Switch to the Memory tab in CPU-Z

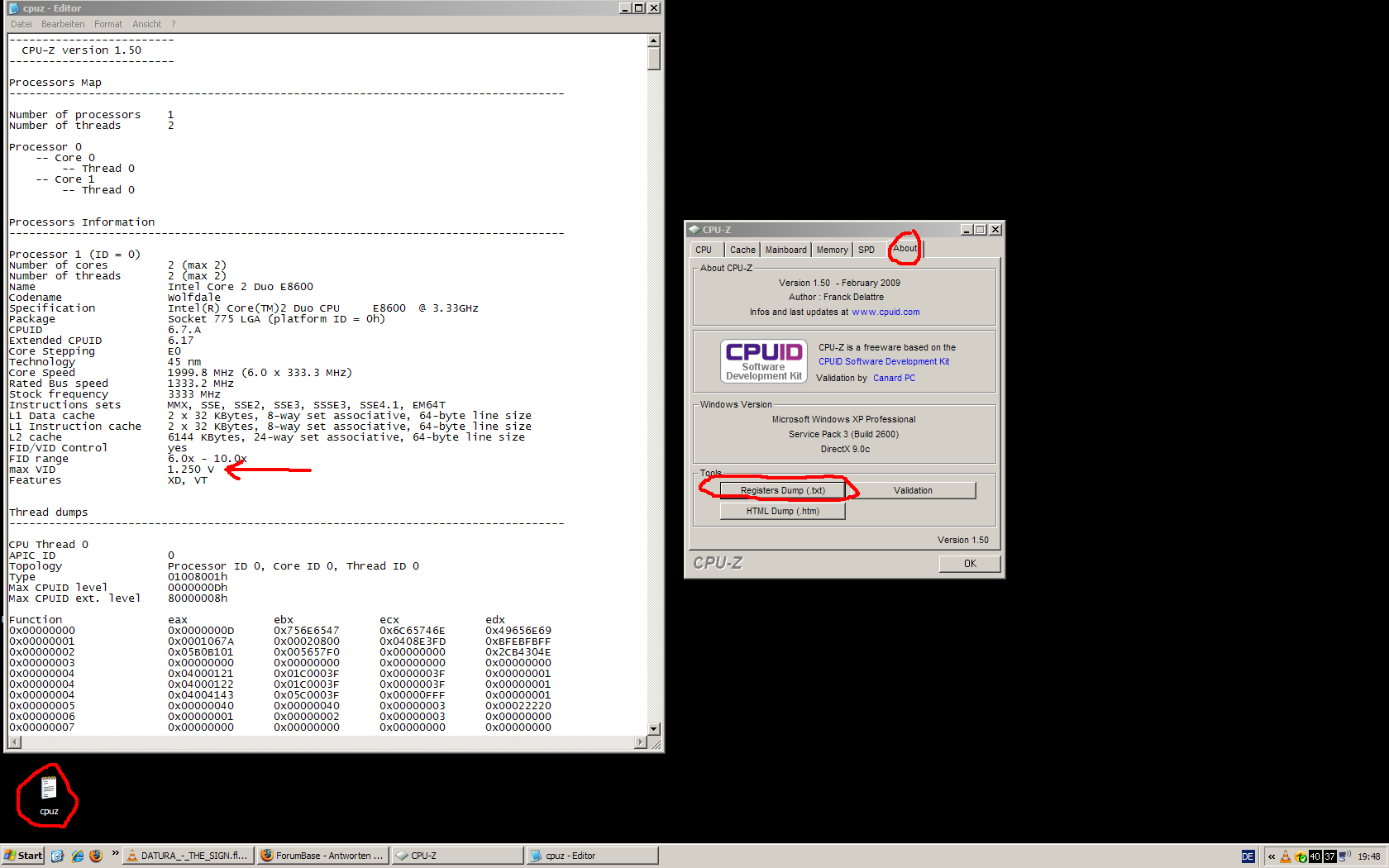832,250
